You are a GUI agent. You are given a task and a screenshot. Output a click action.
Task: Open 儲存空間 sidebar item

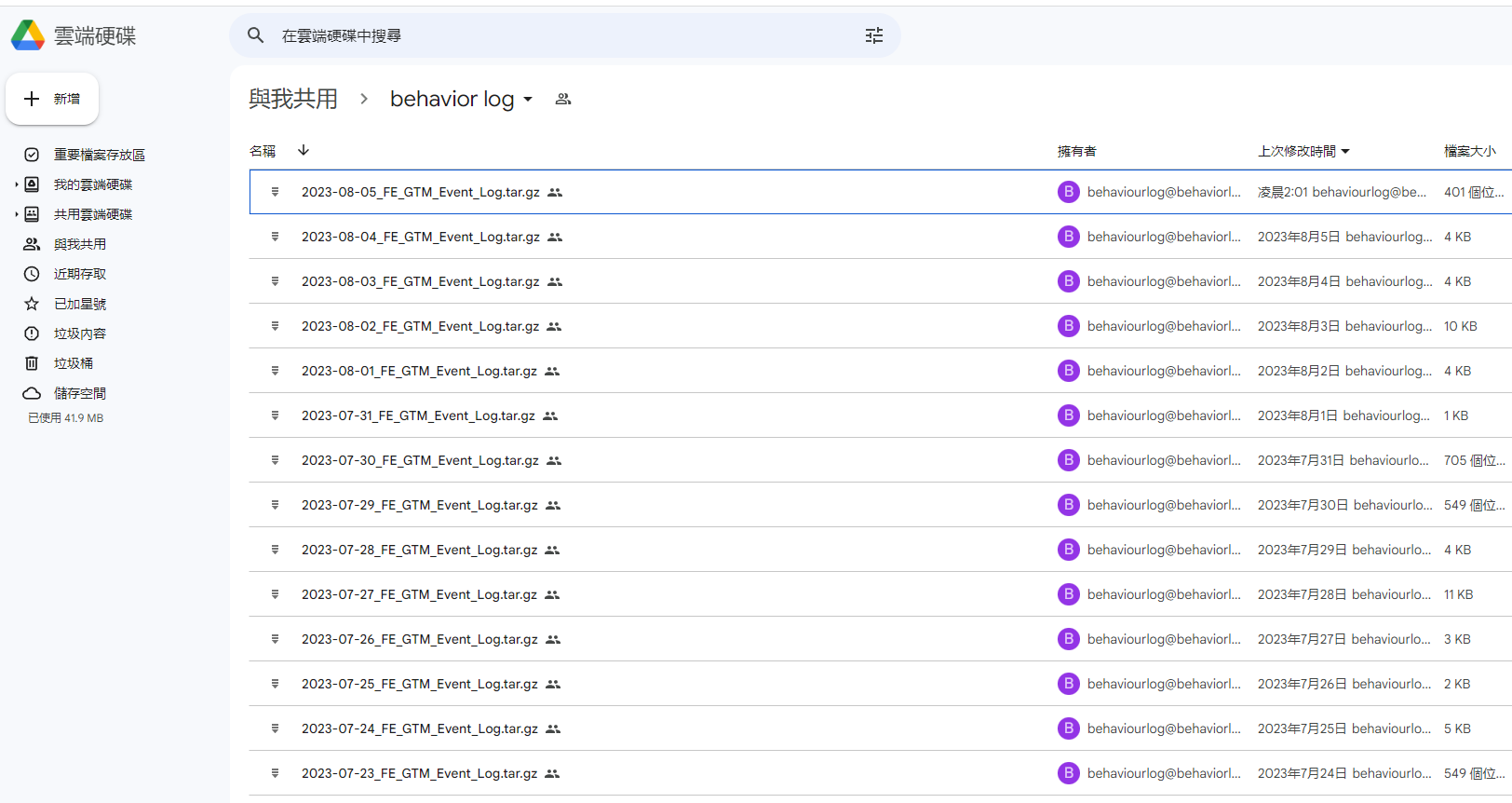click(x=80, y=393)
